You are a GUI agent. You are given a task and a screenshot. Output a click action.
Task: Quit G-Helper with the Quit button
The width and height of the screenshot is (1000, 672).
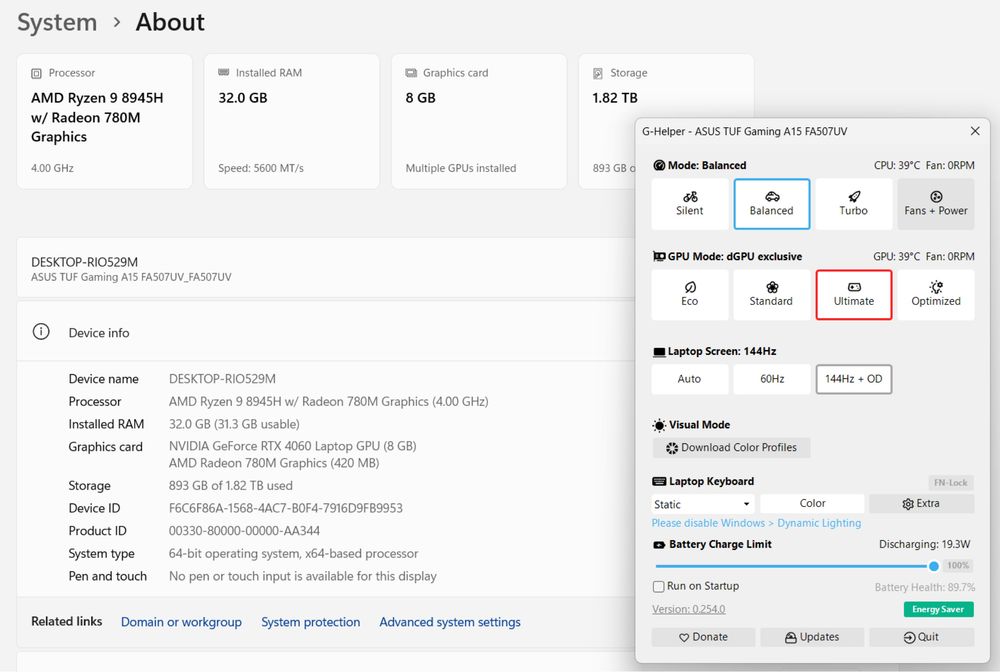[921, 637]
